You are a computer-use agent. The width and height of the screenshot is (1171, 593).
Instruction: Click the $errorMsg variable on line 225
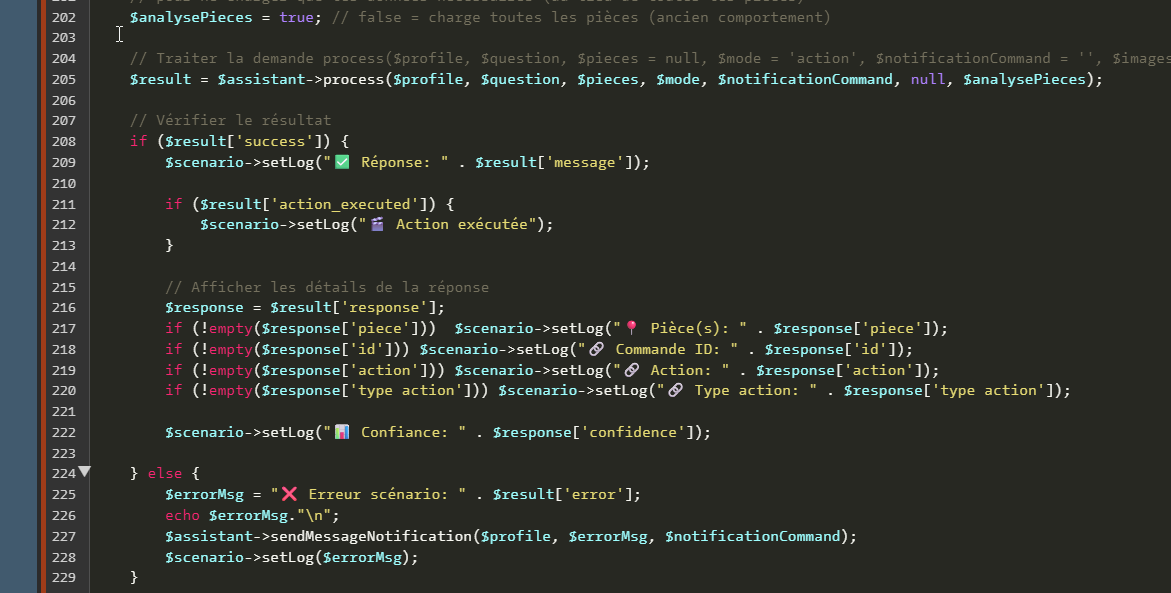point(205,494)
